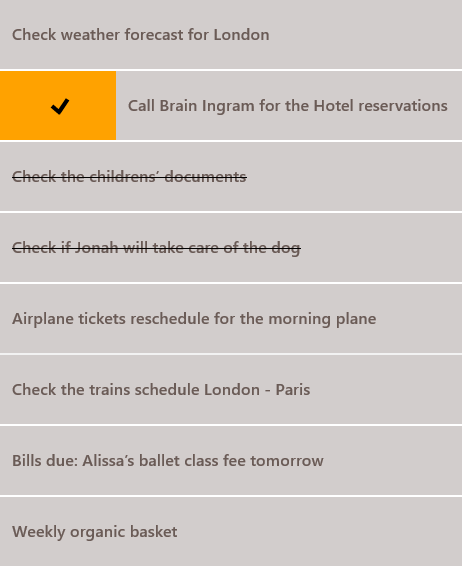Click the struck-through word 'documents'
The width and height of the screenshot is (462, 566).
coord(206,177)
